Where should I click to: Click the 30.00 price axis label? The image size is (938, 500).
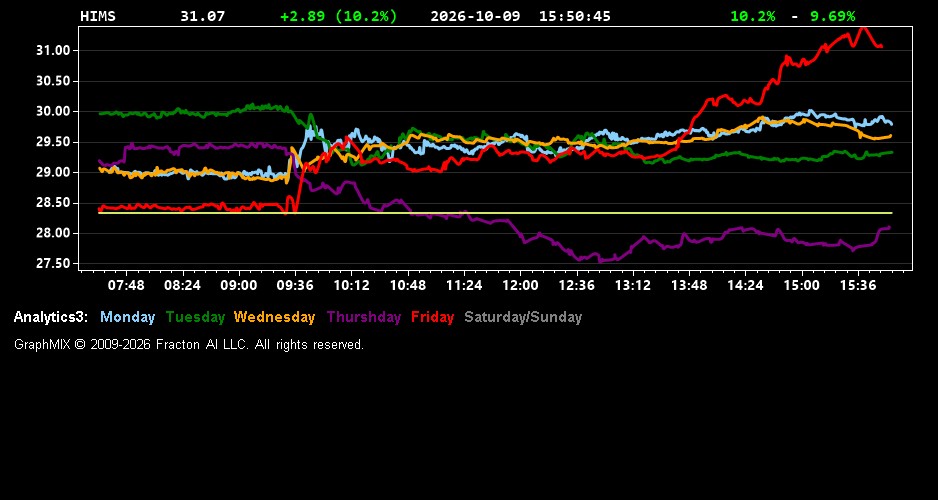coord(53,111)
